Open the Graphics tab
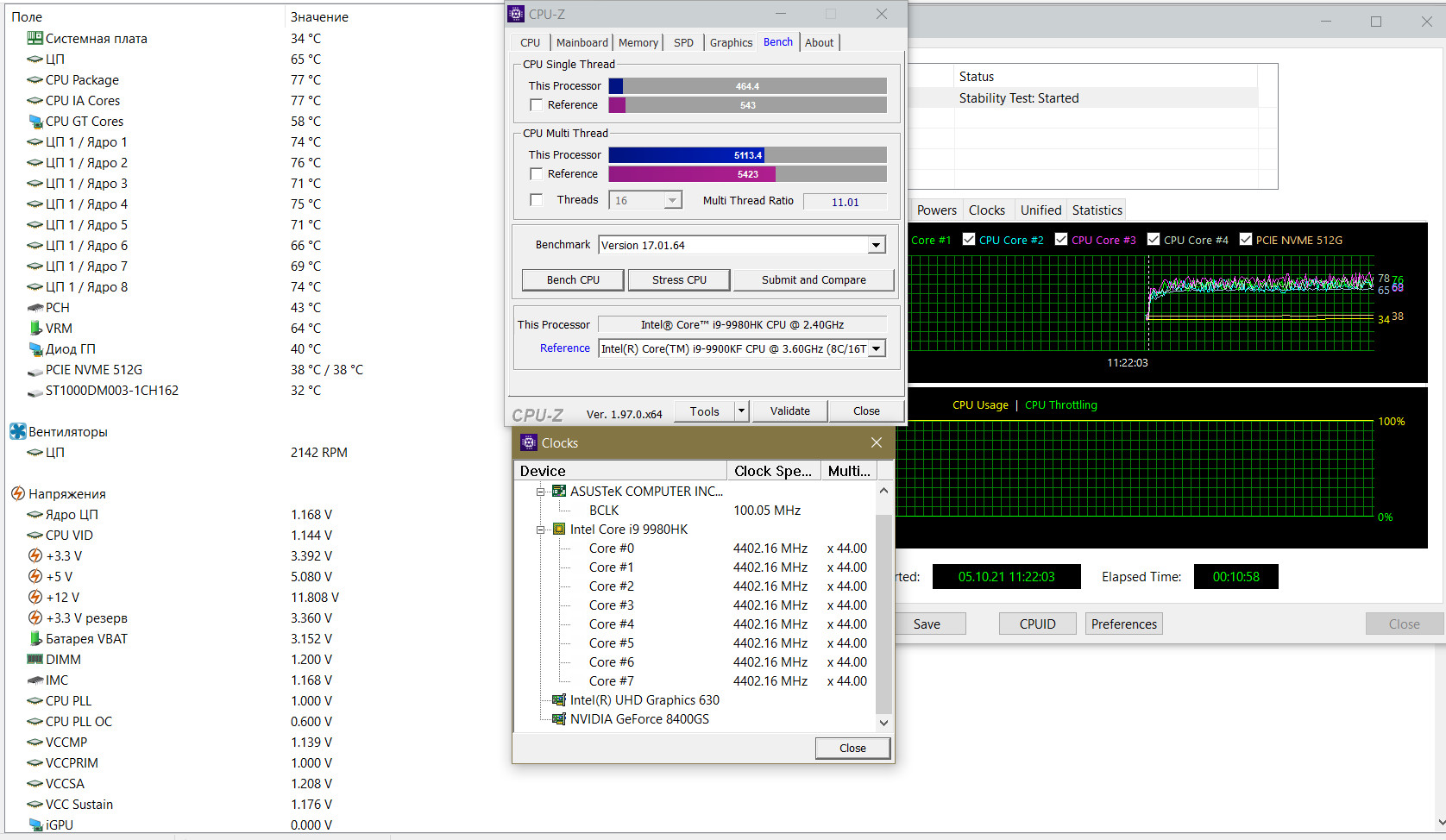Screen dimensions: 1446x840 tap(731, 42)
